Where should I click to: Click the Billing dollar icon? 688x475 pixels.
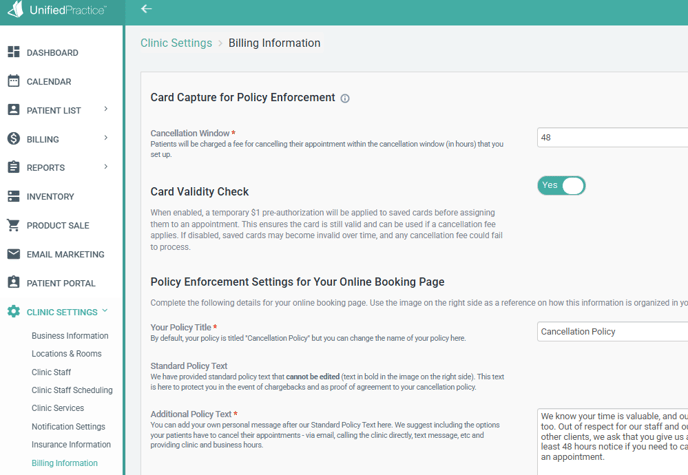[x=14, y=139]
